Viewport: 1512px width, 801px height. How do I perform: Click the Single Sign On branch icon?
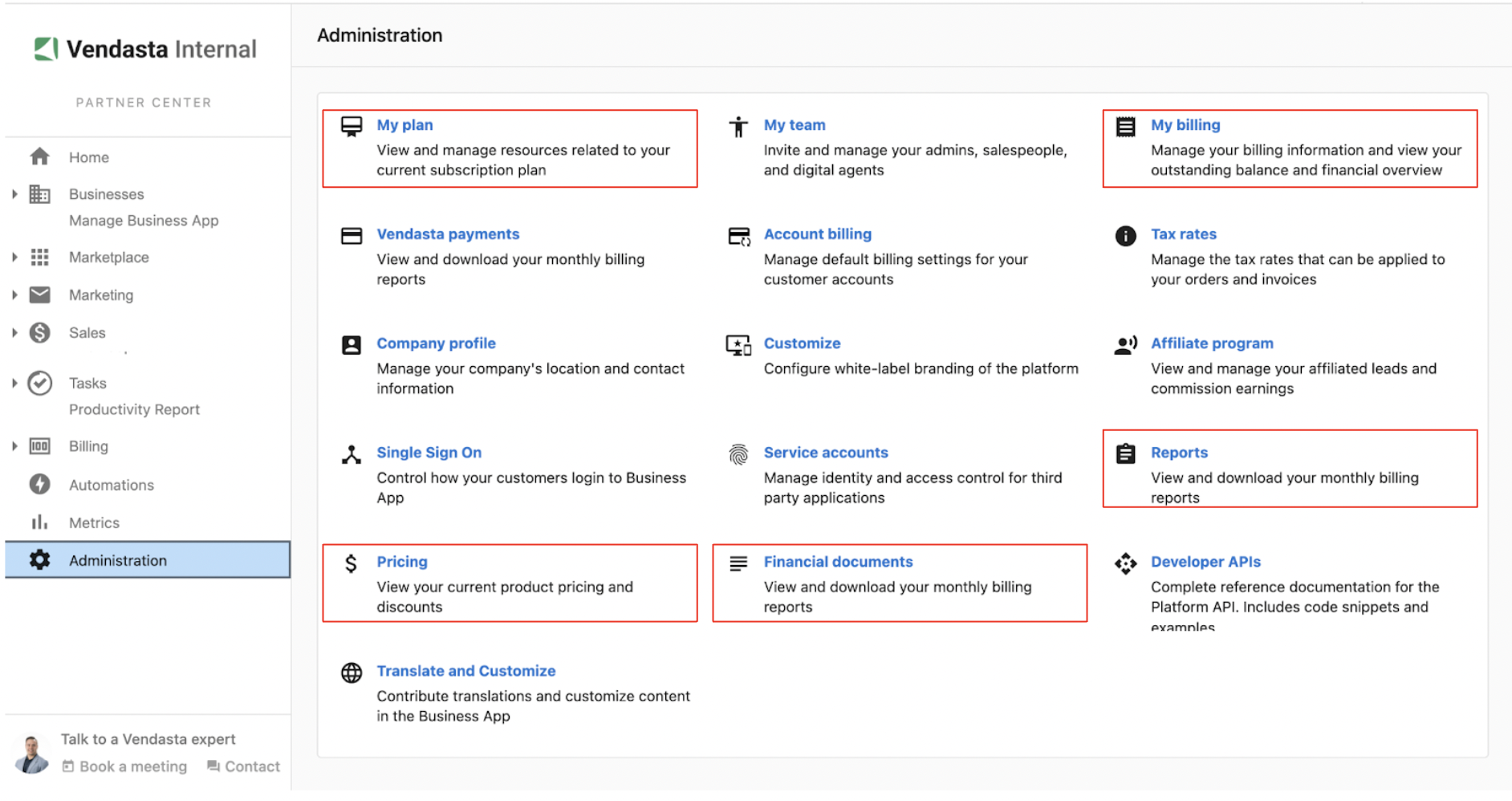352,454
